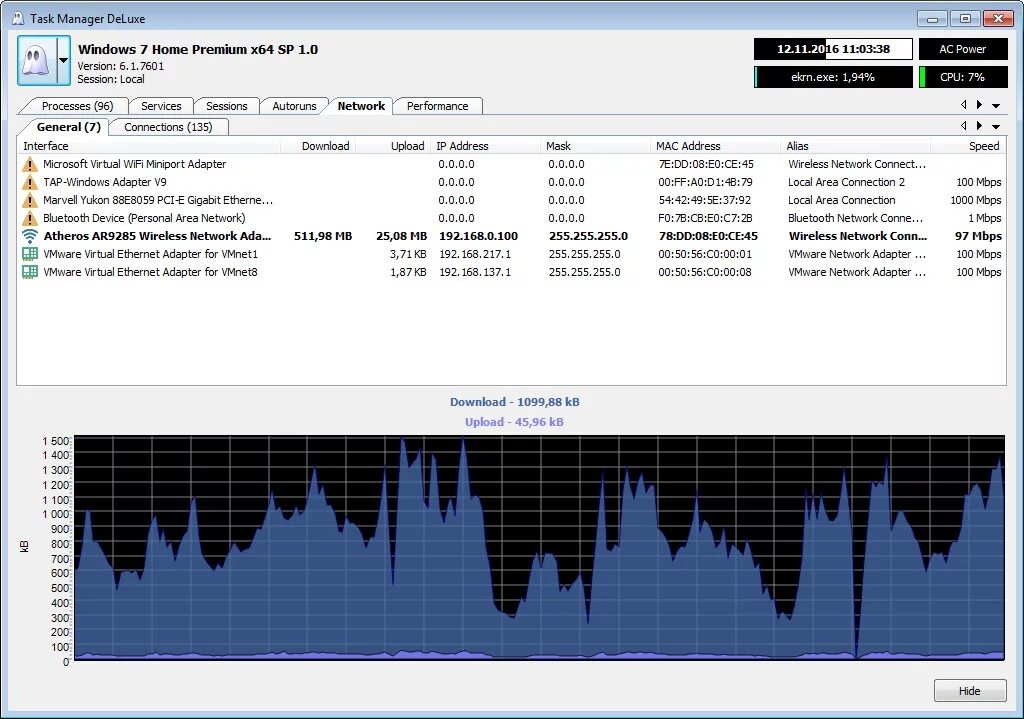The image size is (1024, 719).
Task: Click the 25,08 MB upload value
Action: (x=401, y=236)
